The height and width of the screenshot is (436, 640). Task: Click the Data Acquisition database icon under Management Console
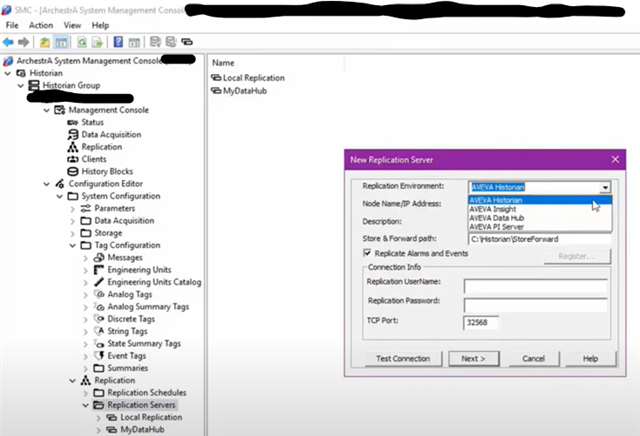(x=73, y=134)
